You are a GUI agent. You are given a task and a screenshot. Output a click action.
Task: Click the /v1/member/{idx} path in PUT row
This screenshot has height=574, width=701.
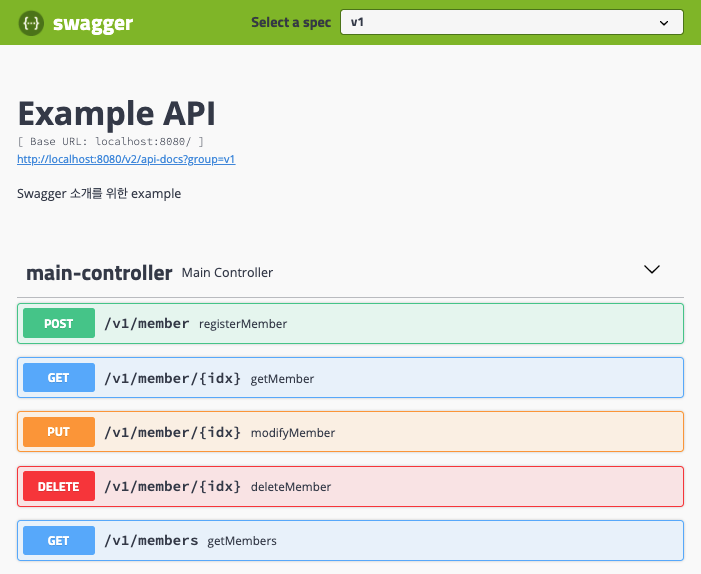[173, 432]
